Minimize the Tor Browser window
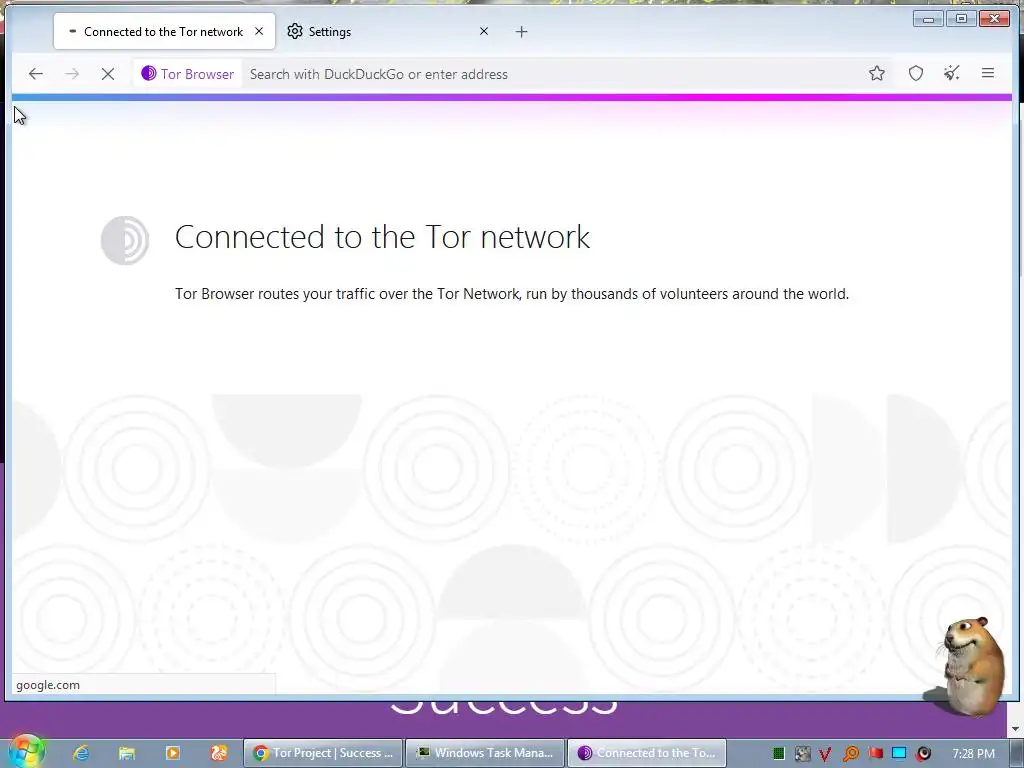The height and width of the screenshot is (768, 1024). tap(928, 19)
